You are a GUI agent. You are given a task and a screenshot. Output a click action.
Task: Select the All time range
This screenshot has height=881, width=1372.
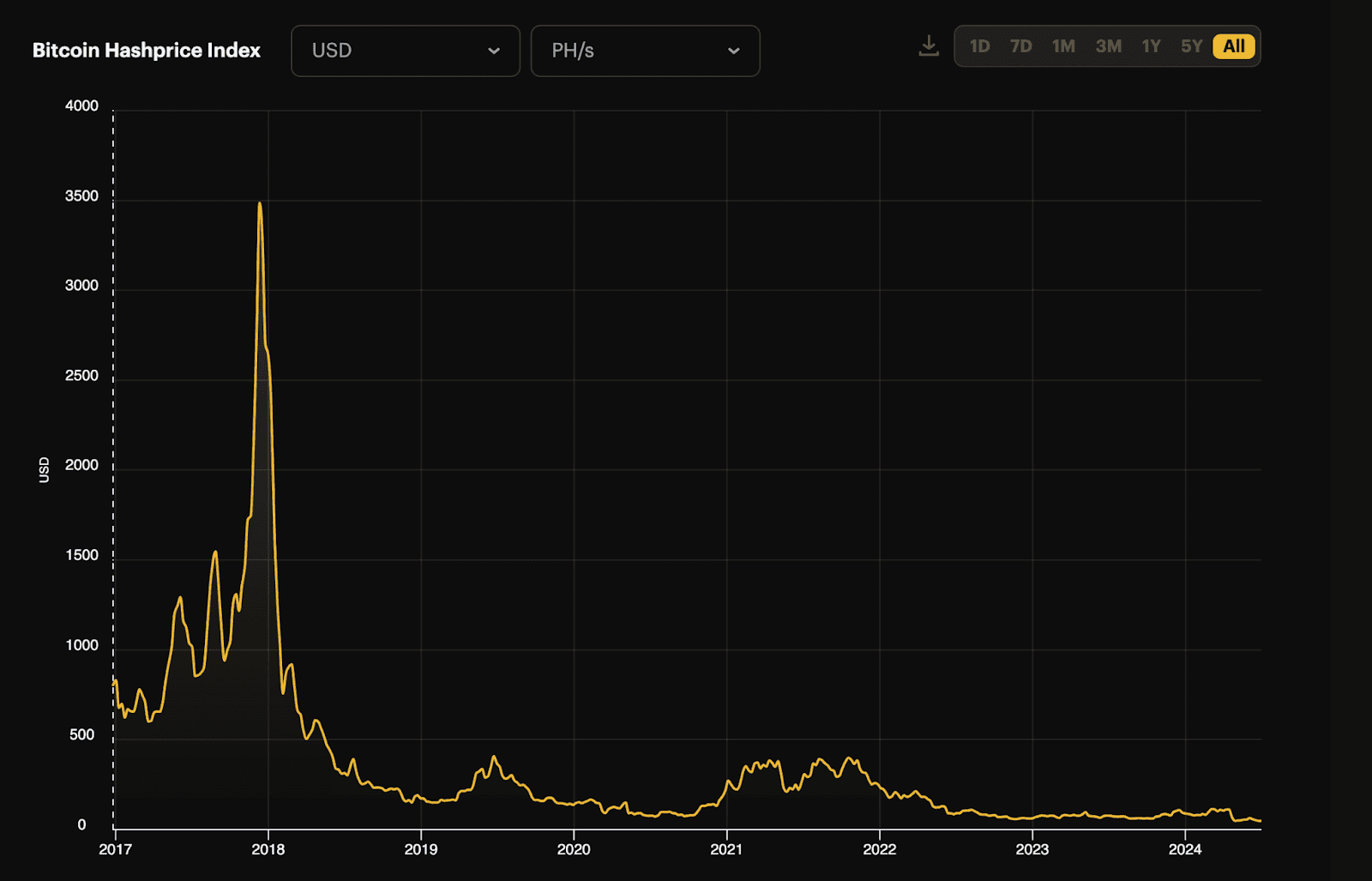coord(1234,46)
